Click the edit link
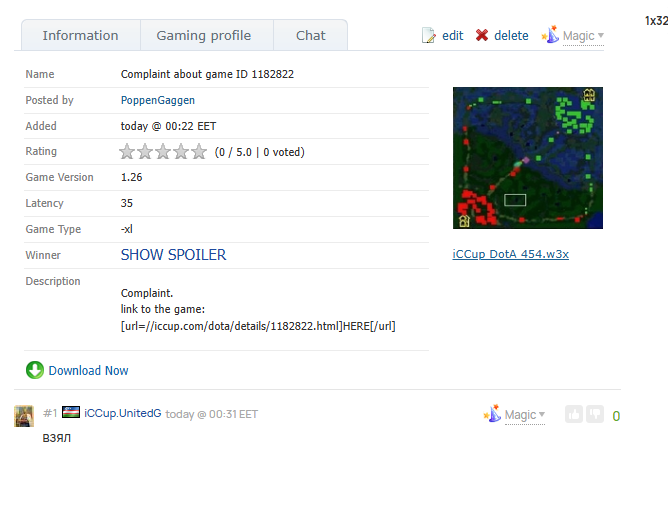The height and width of the screenshot is (522, 668). tap(452, 35)
